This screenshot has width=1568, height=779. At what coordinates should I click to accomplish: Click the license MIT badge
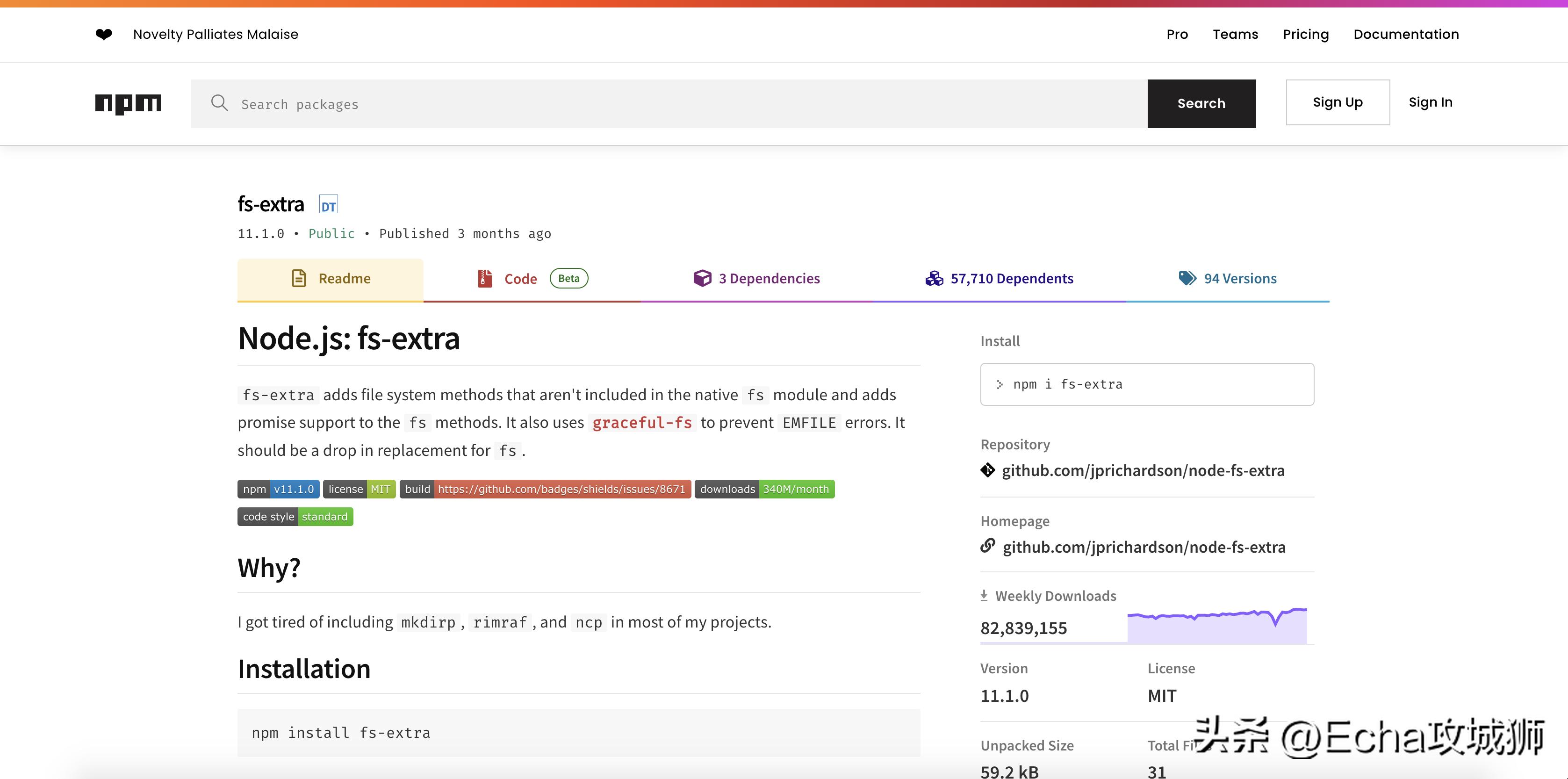coord(359,489)
